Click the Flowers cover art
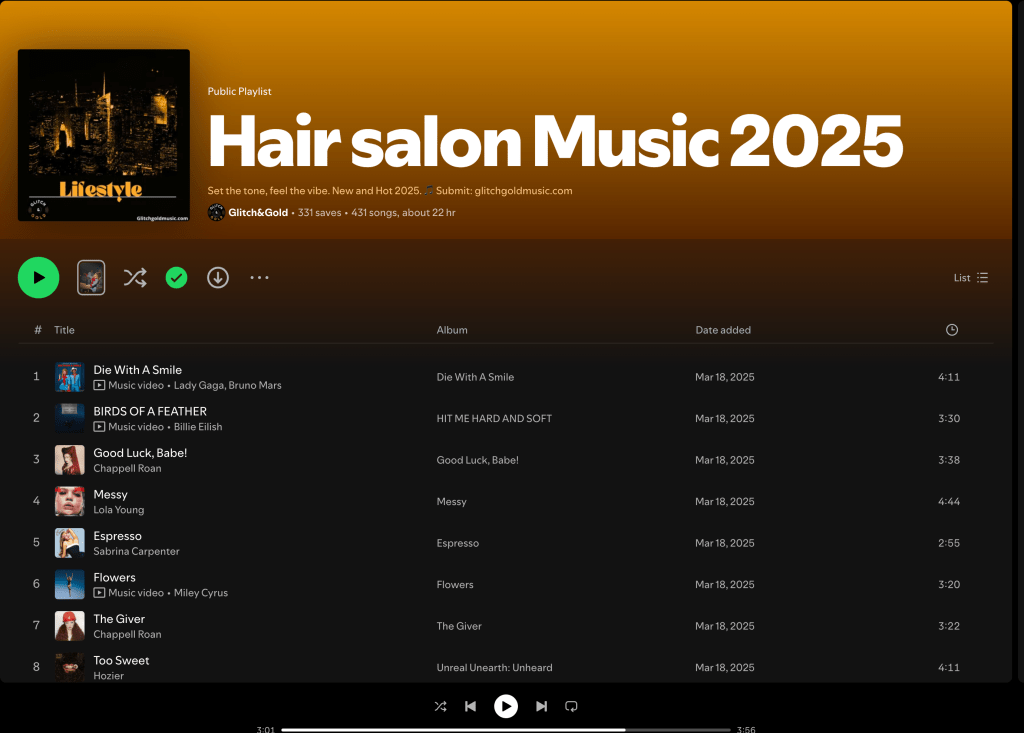 69,585
